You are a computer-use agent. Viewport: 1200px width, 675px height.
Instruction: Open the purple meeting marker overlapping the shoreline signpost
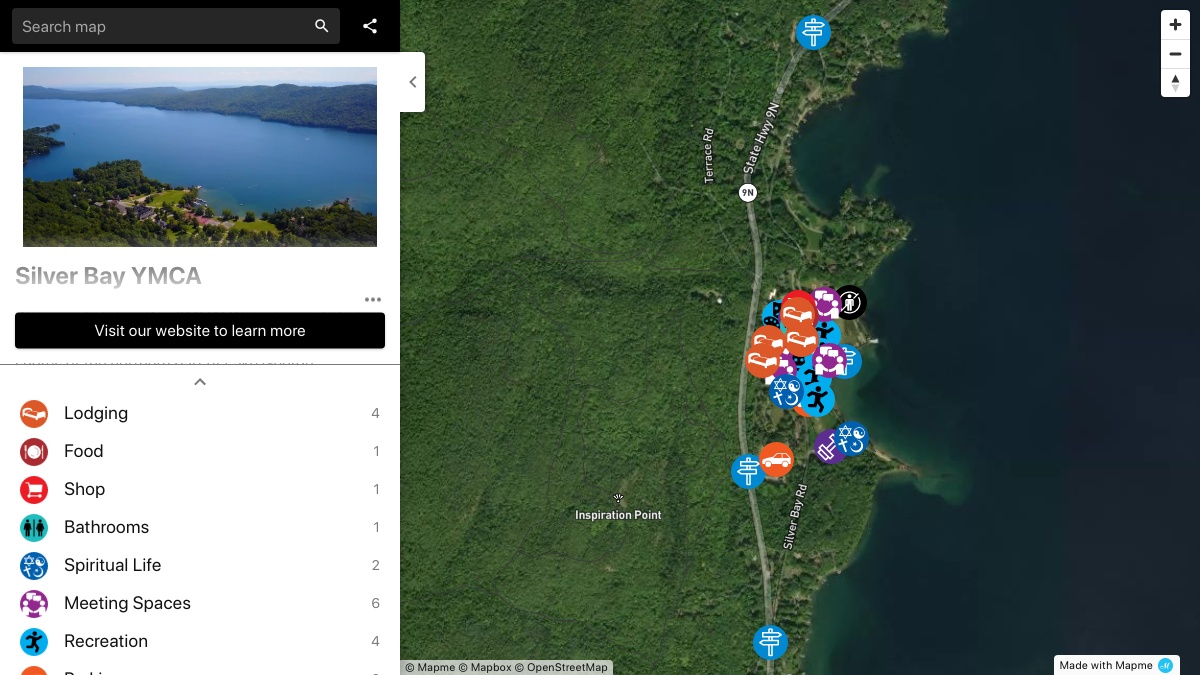coord(830,361)
